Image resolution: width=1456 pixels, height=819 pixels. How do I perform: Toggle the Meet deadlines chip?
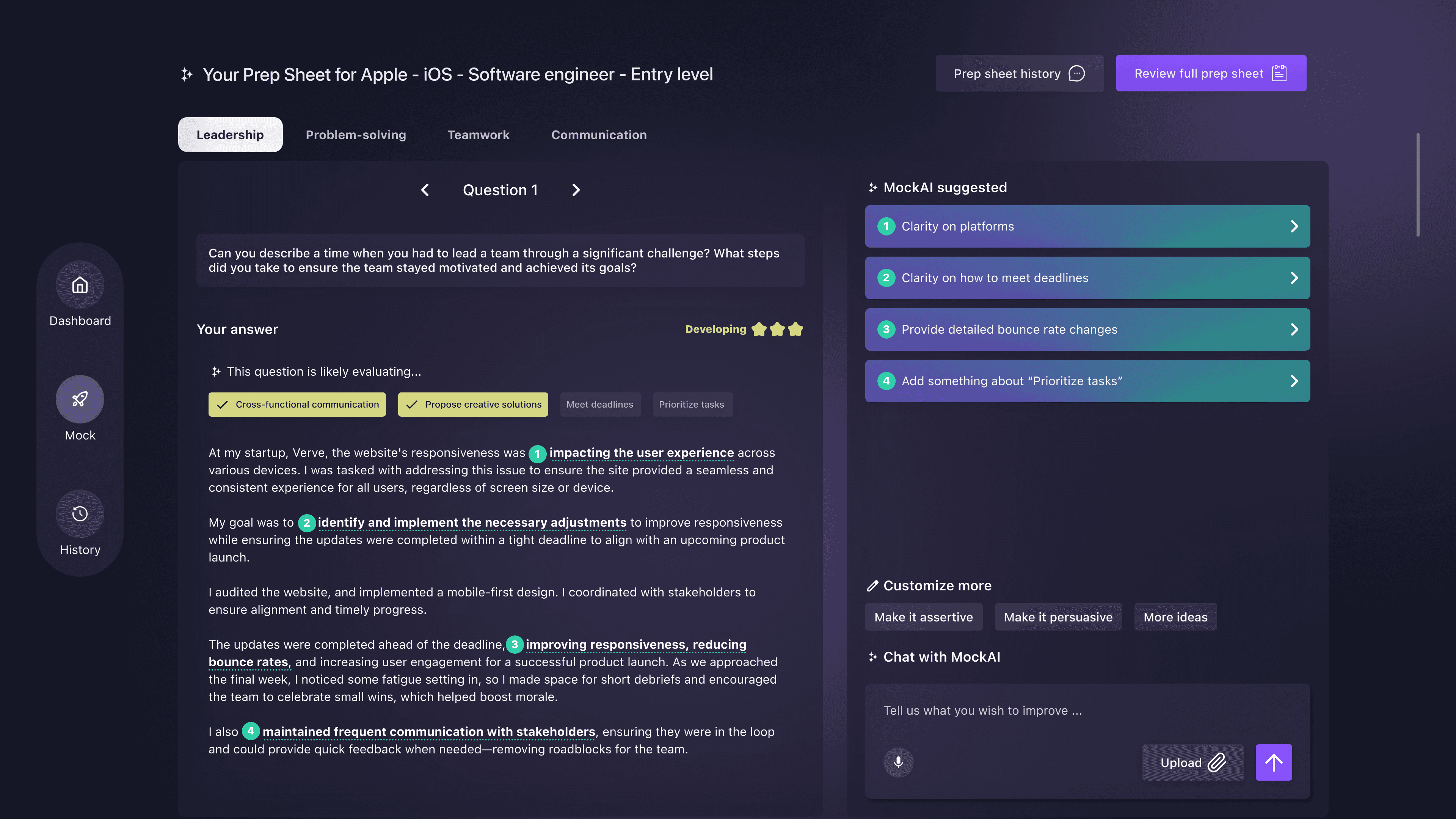coord(600,405)
